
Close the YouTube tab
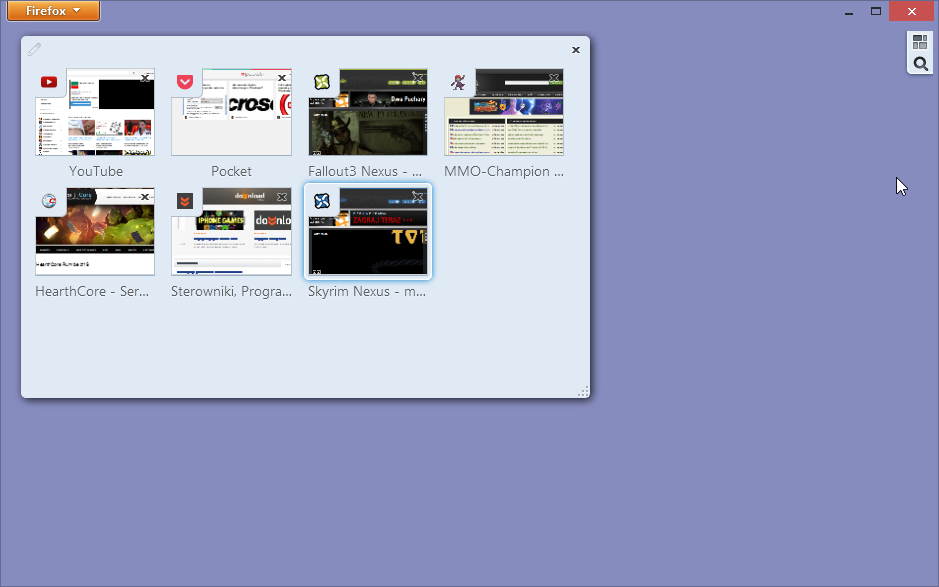[145, 78]
